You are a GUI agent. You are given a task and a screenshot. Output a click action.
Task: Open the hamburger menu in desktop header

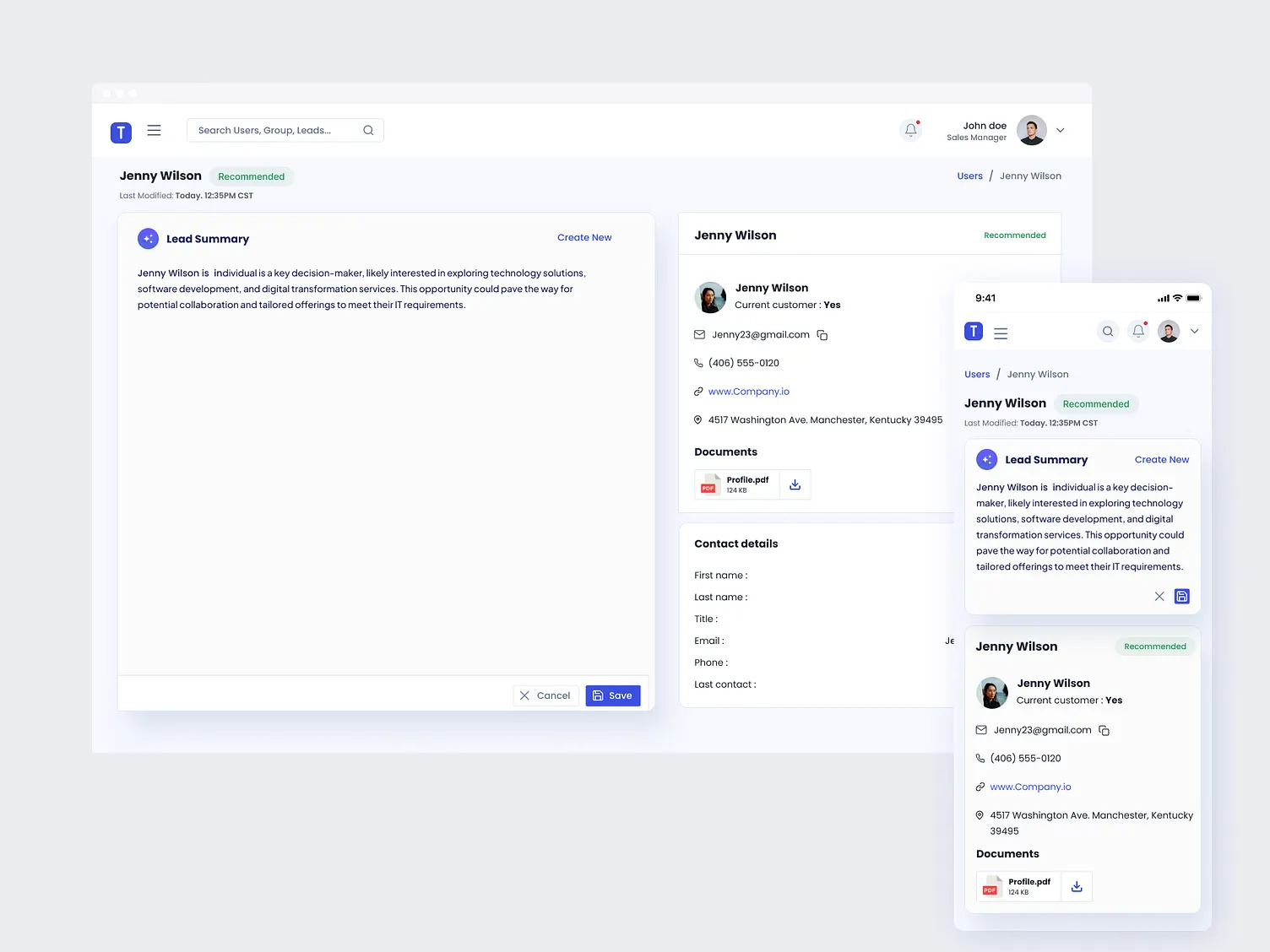154,131
